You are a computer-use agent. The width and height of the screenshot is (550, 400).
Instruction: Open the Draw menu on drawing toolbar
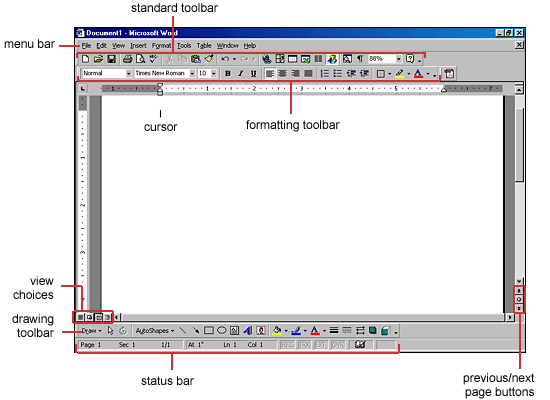point(91,331)
